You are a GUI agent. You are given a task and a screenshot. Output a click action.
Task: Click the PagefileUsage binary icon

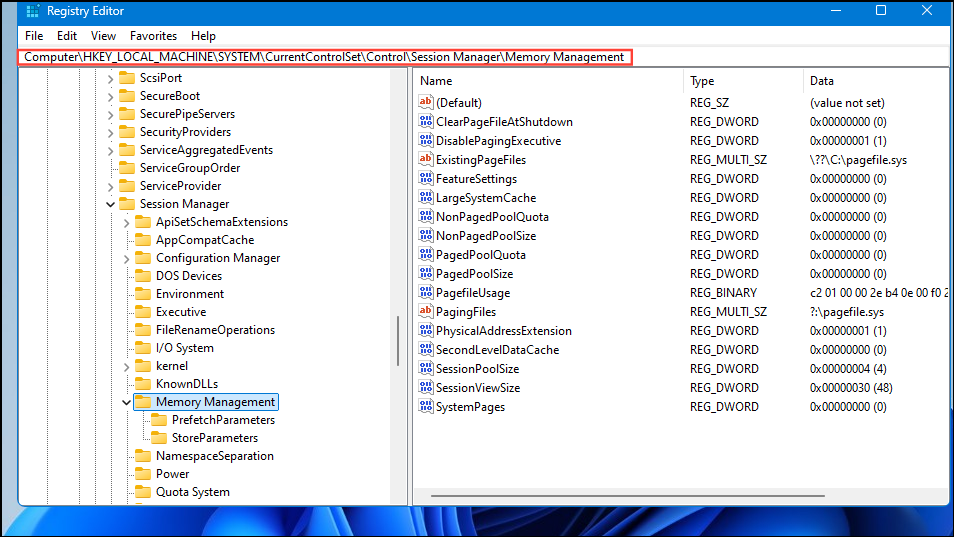coord(425,292)
